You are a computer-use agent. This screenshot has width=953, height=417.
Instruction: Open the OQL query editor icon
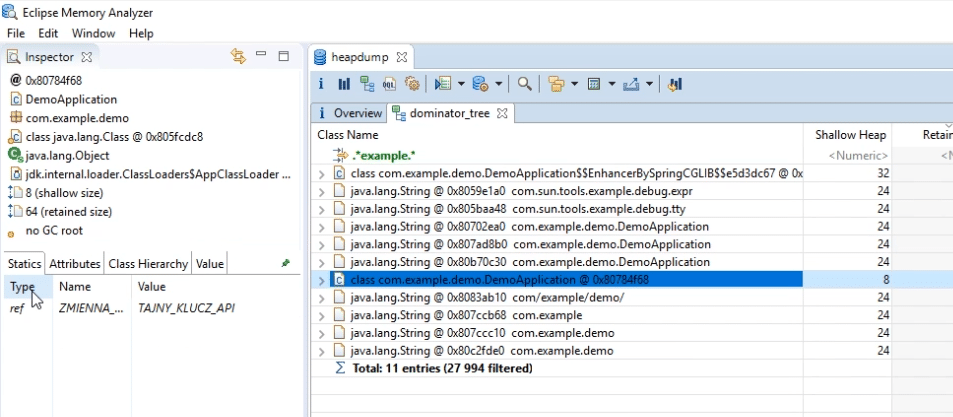tap(389, 84)
